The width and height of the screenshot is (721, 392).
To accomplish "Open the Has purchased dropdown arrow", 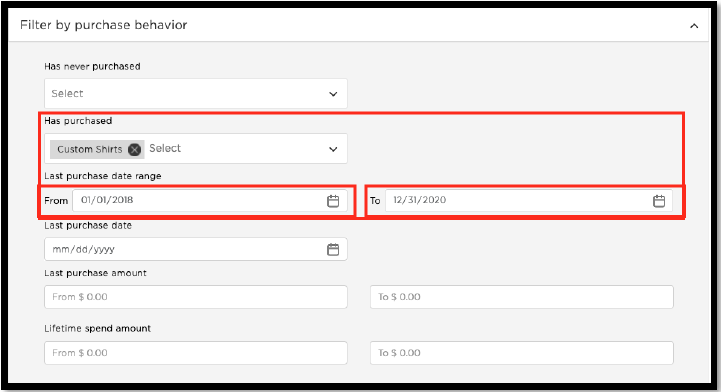I will click(x=333, y=149).
